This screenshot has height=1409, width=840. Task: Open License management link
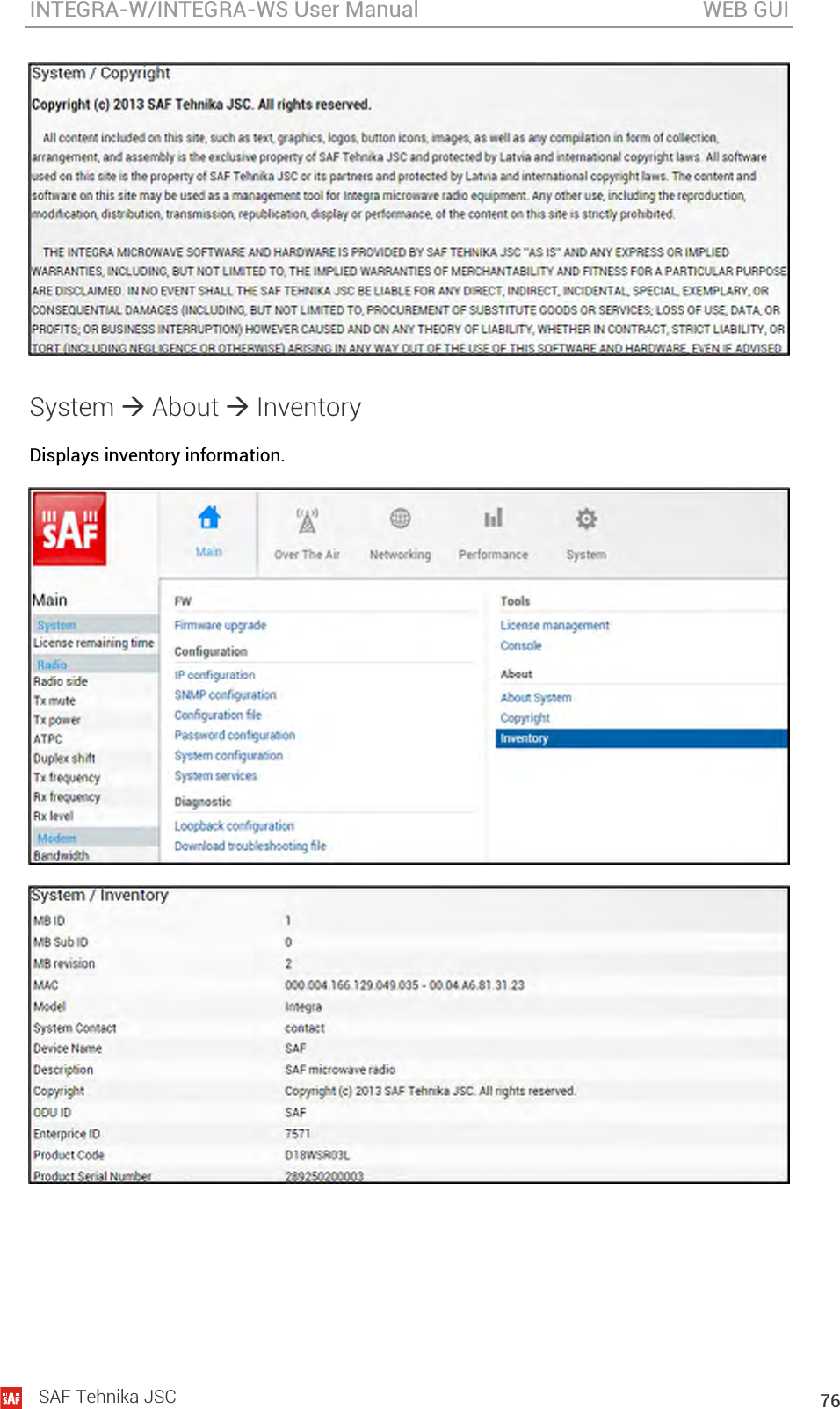click(554, 625)
